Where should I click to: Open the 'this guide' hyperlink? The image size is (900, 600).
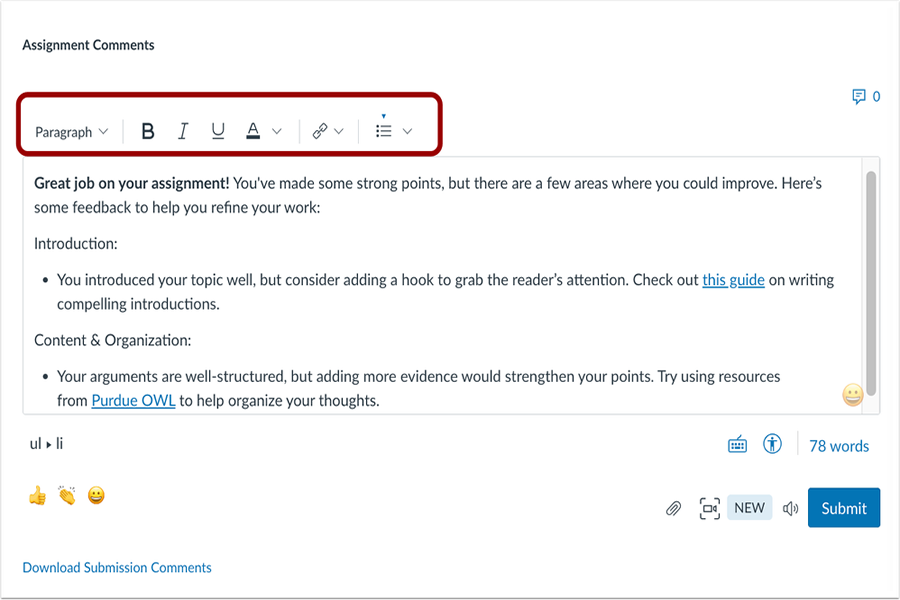(733, 280)
